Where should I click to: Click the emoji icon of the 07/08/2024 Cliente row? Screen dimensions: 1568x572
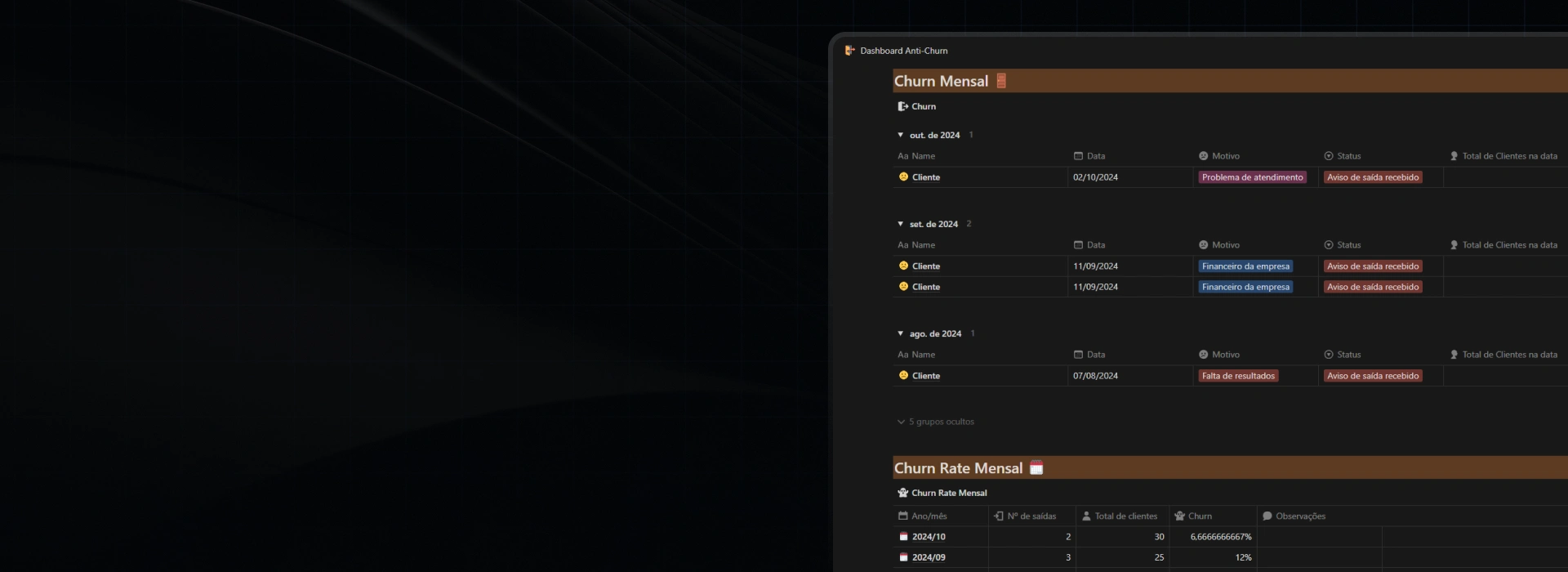903,375
